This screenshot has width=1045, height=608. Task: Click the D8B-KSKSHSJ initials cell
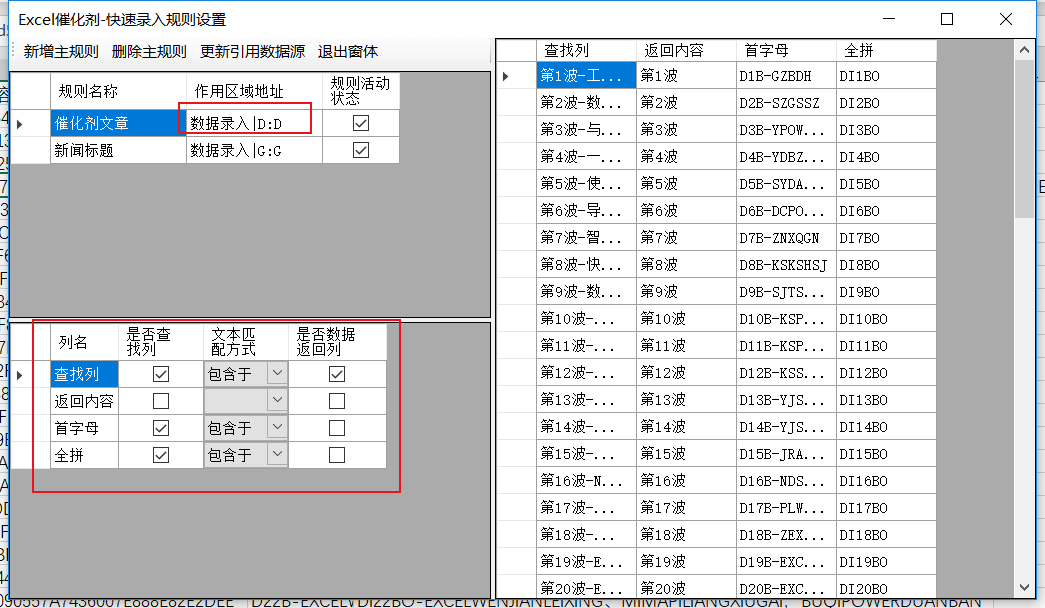[x=786, y=265]
